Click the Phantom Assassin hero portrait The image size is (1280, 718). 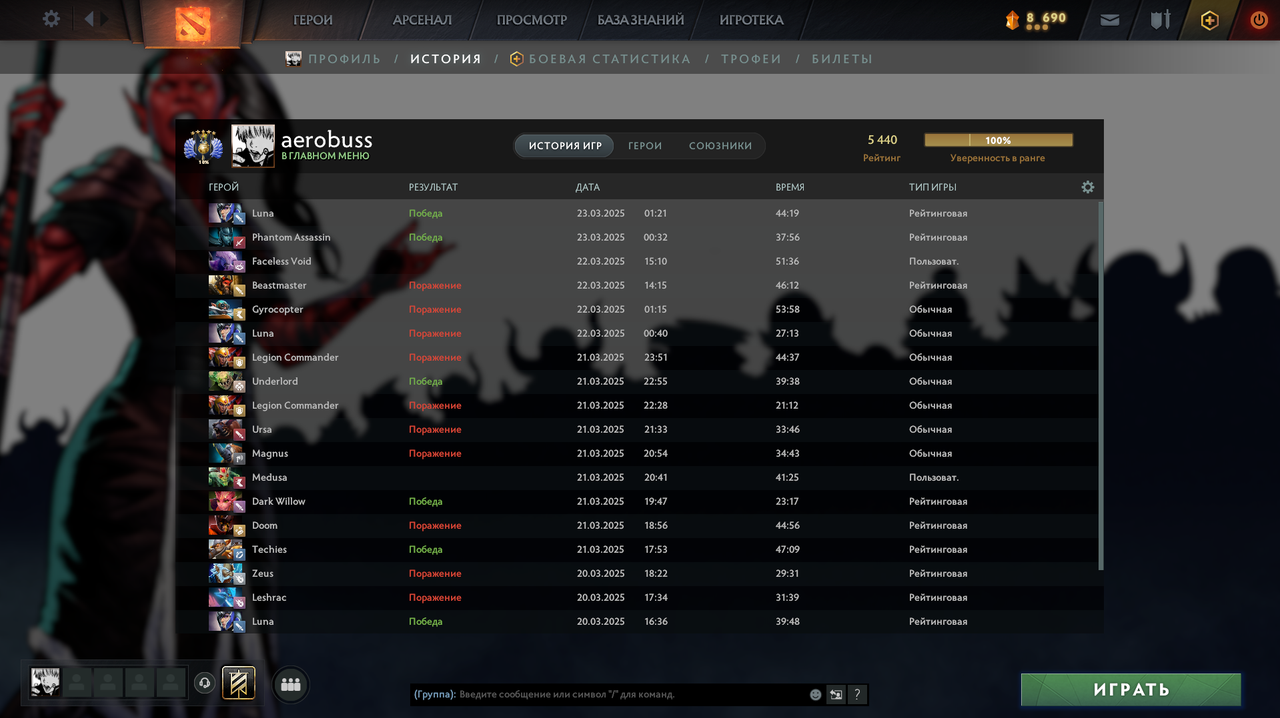pyautogui.click(x=227, y=237)
